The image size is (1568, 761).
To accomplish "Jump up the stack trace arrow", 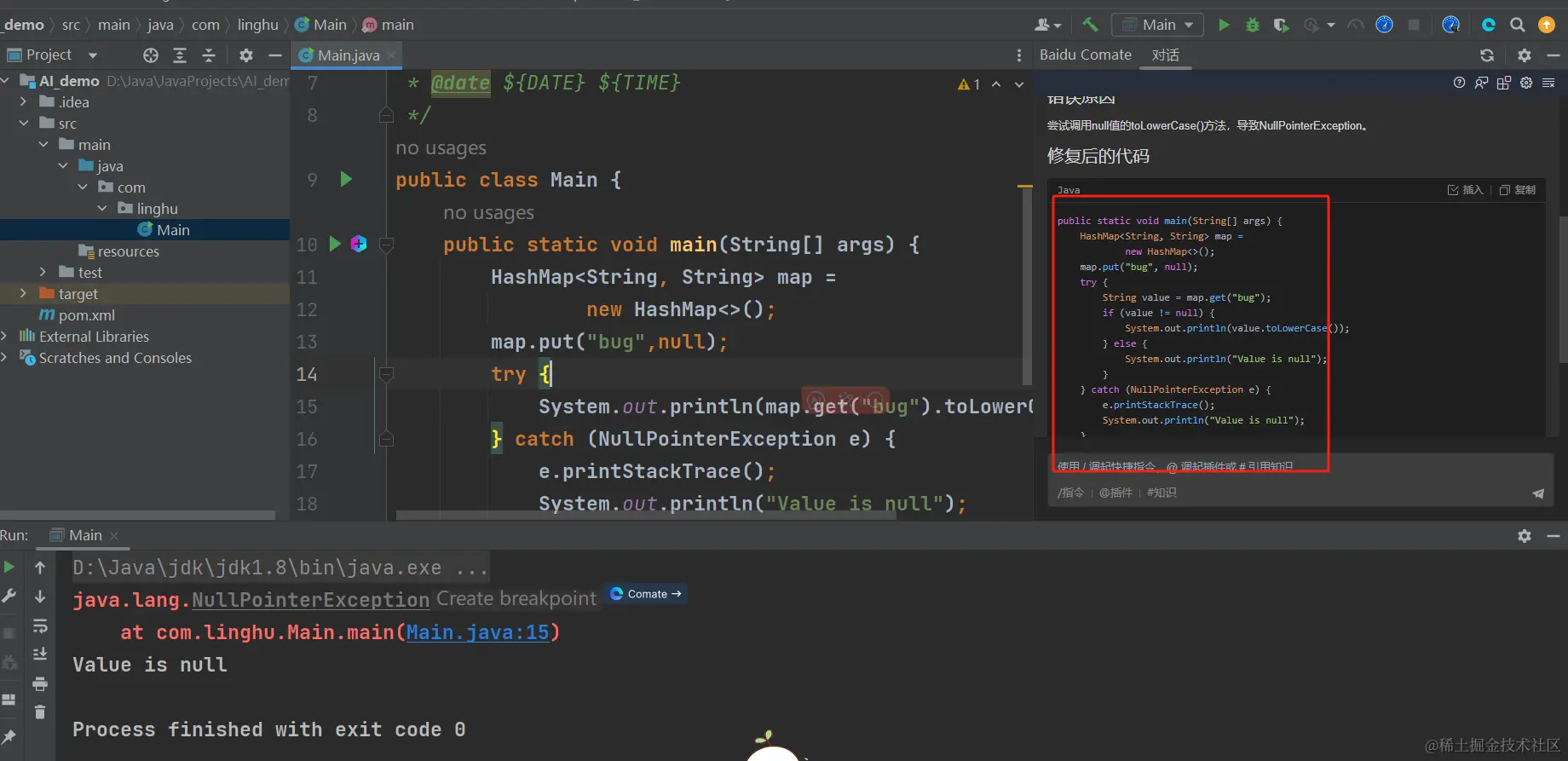I will [40, 567].
